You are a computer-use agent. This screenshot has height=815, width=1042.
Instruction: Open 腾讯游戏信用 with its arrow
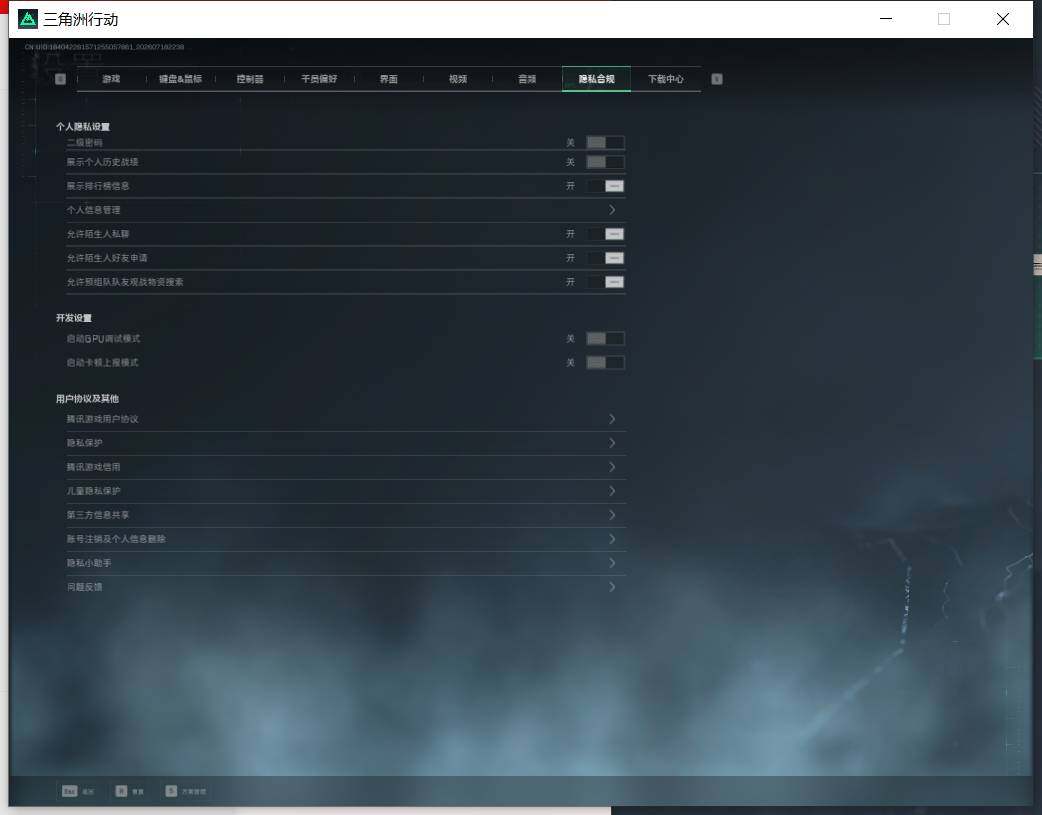612,467
